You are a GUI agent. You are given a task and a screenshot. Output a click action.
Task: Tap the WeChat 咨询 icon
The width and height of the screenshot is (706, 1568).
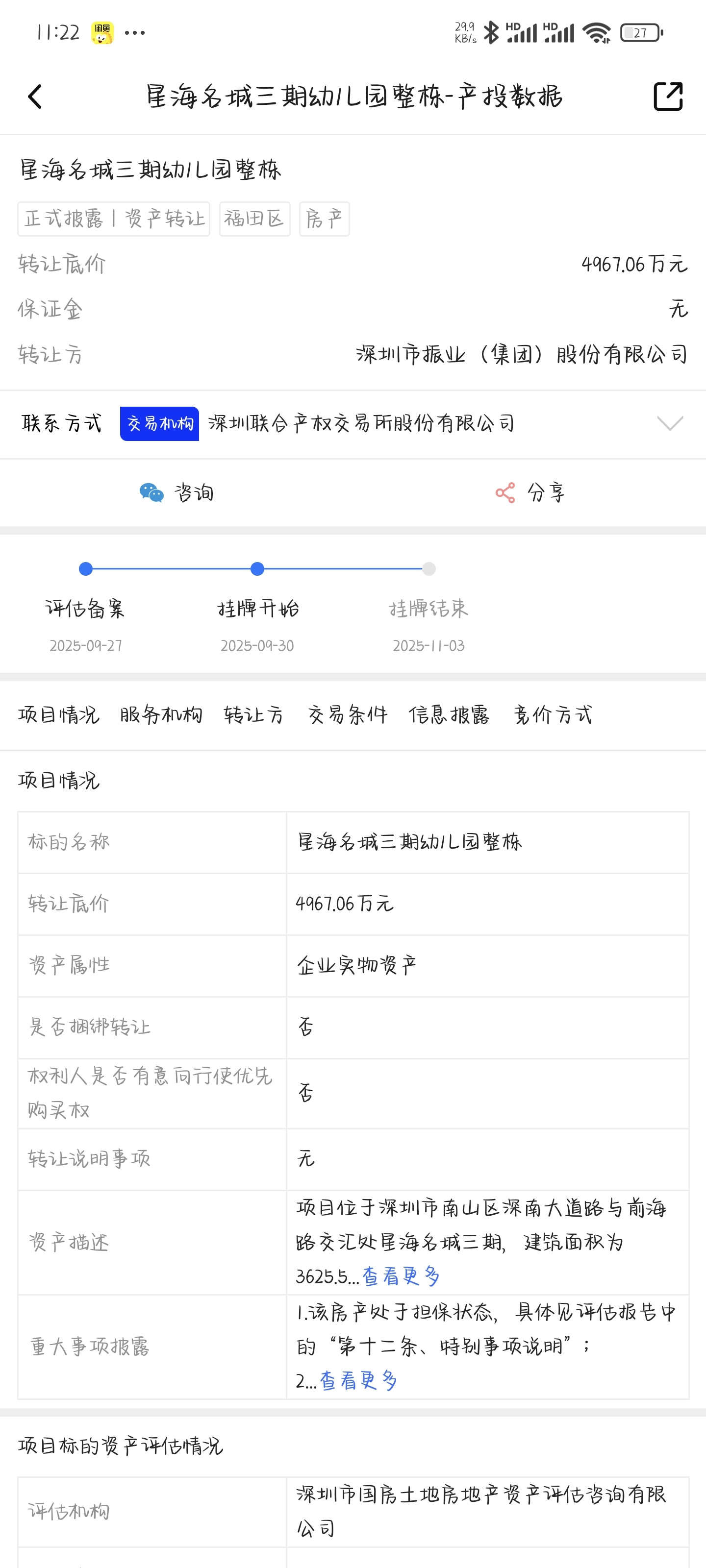click(x=151, y=492)
